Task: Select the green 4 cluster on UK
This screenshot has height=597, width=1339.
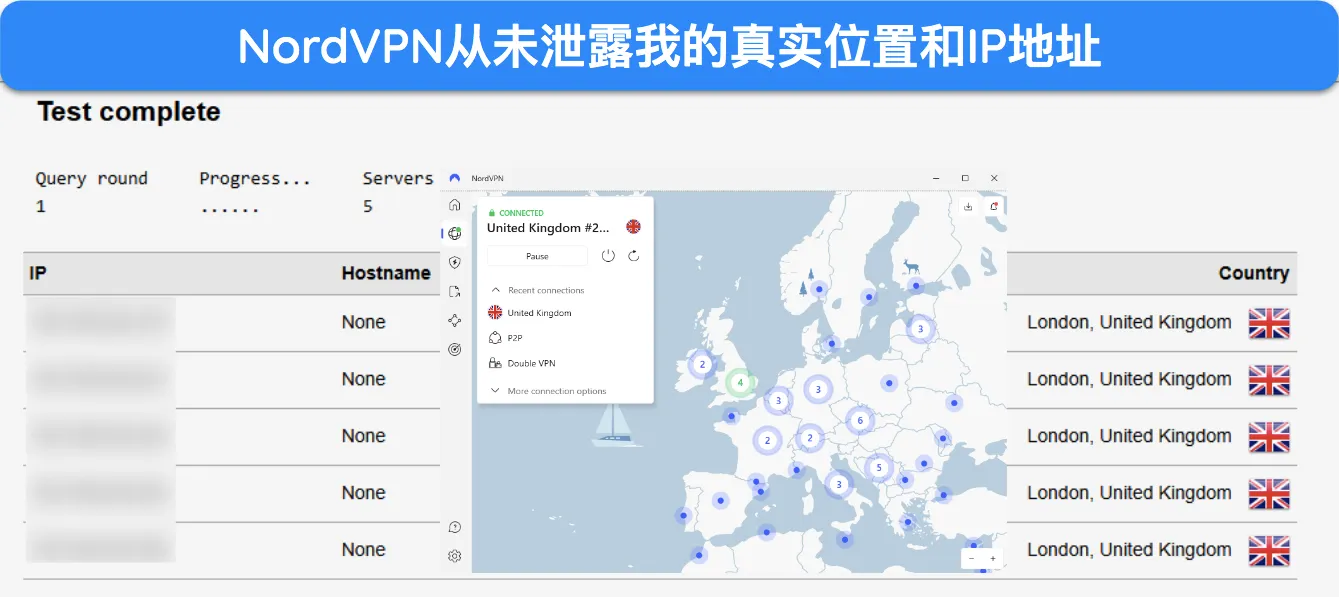Action: tap(740, 382)
